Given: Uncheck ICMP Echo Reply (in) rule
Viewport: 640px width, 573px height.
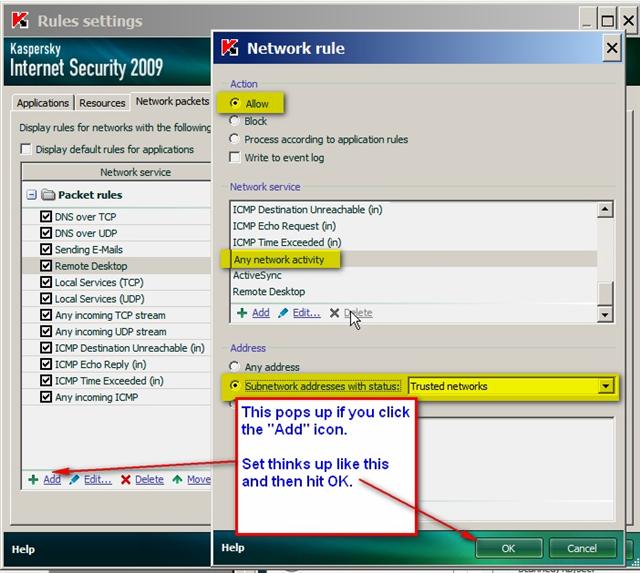Looking at the screenshot, I should click(46, 364).
